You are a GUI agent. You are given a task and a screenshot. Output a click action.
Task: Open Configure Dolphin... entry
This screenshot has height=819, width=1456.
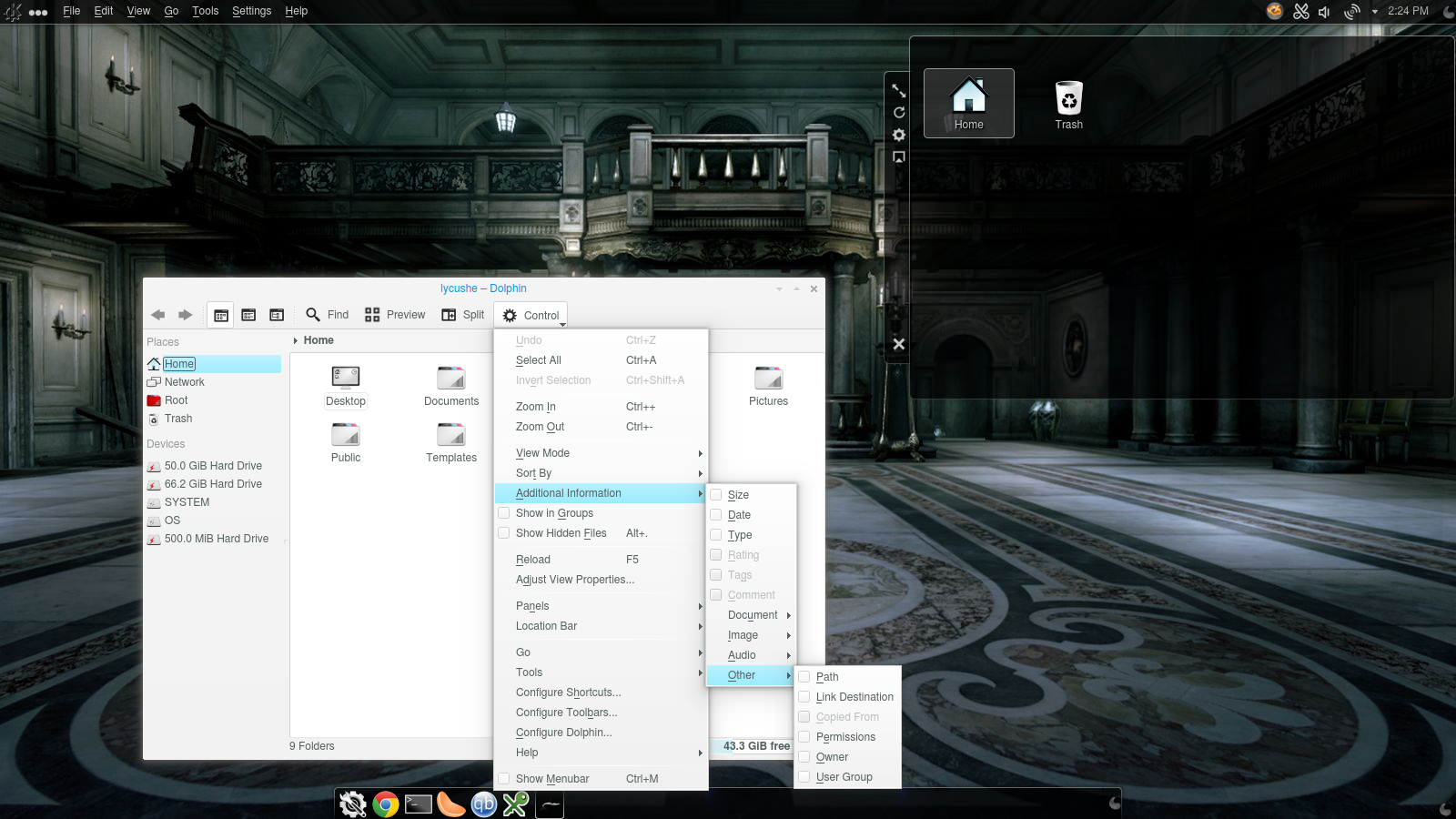pyautogui.click(x=601, y=733)
